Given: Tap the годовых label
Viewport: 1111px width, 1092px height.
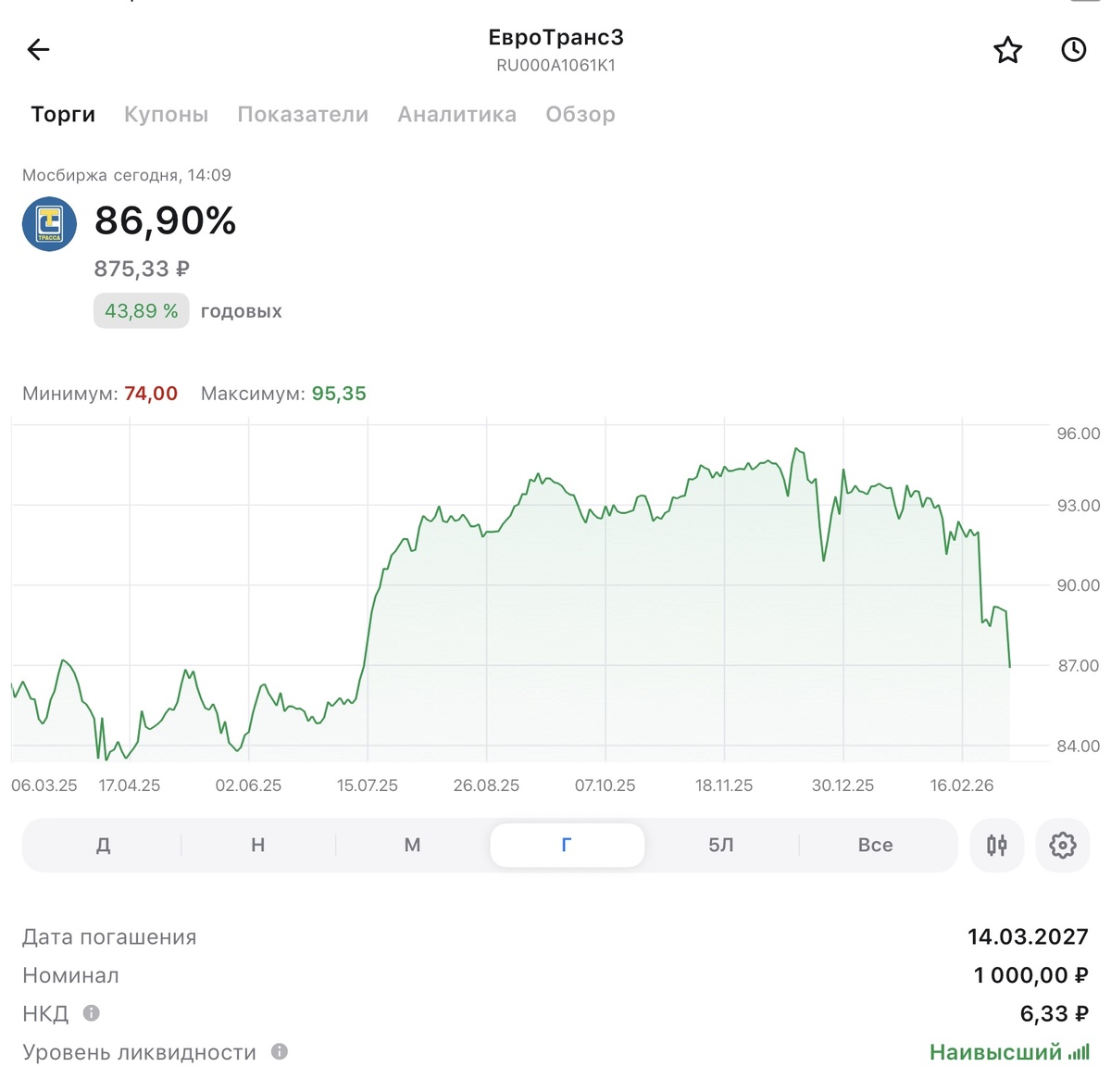Looking at the screenshot, I should point(242,311).
